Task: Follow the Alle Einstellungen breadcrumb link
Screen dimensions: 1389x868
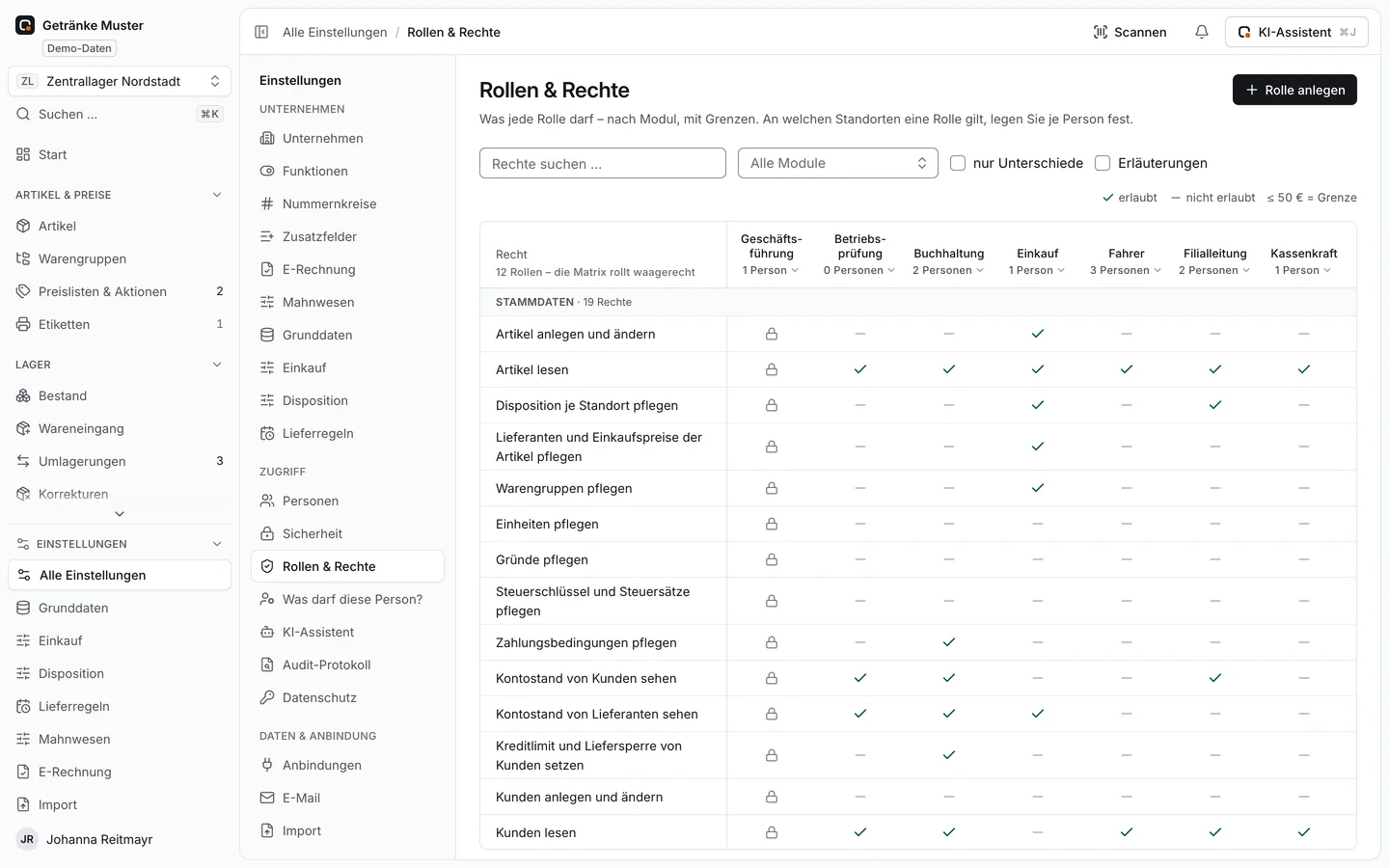Action: click(335, 32)
